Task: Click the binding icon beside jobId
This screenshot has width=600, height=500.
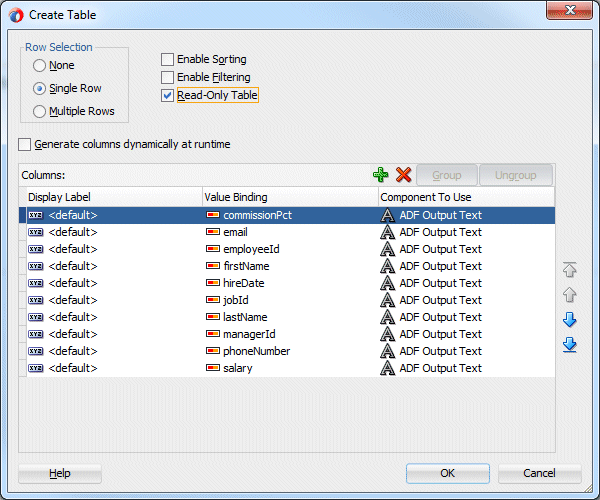Action: (x=213, y=300)
